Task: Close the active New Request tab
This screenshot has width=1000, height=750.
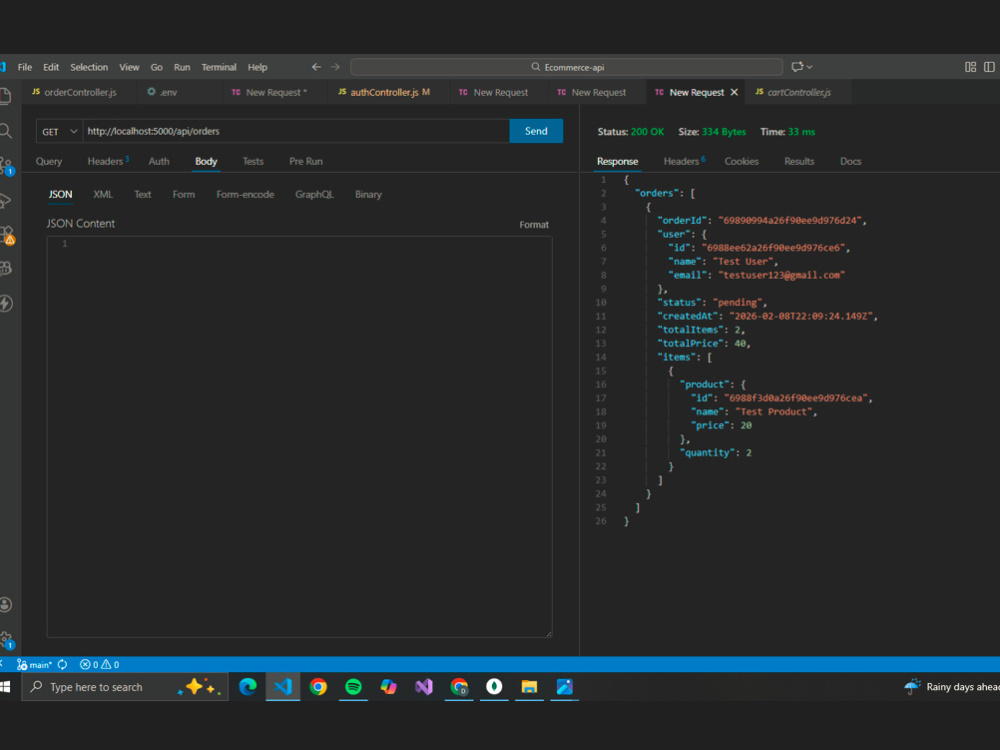Action: coord(734,92)
